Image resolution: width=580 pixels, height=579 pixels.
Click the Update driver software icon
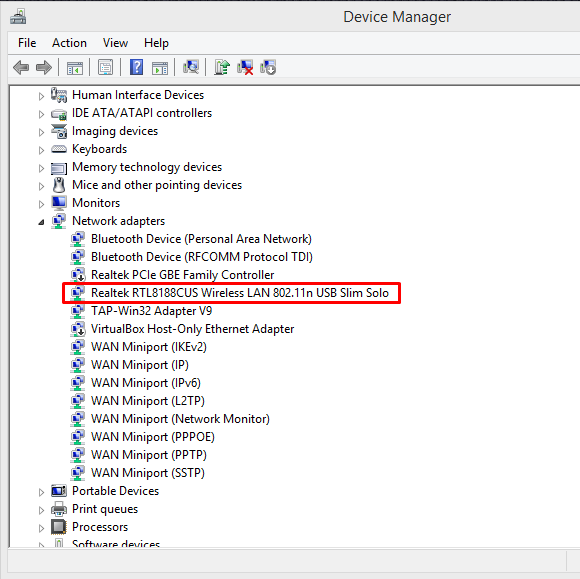point(222,68)
